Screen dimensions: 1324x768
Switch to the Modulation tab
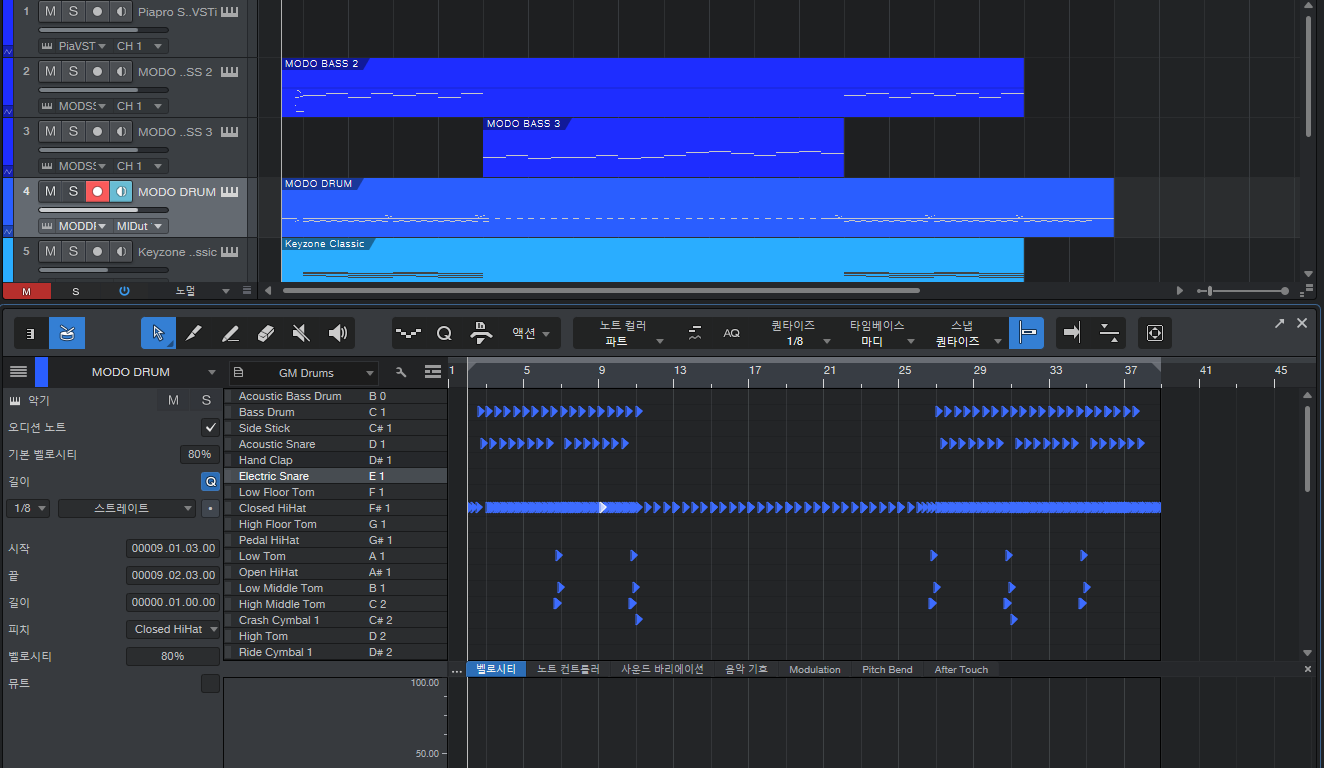pos(815,669)
